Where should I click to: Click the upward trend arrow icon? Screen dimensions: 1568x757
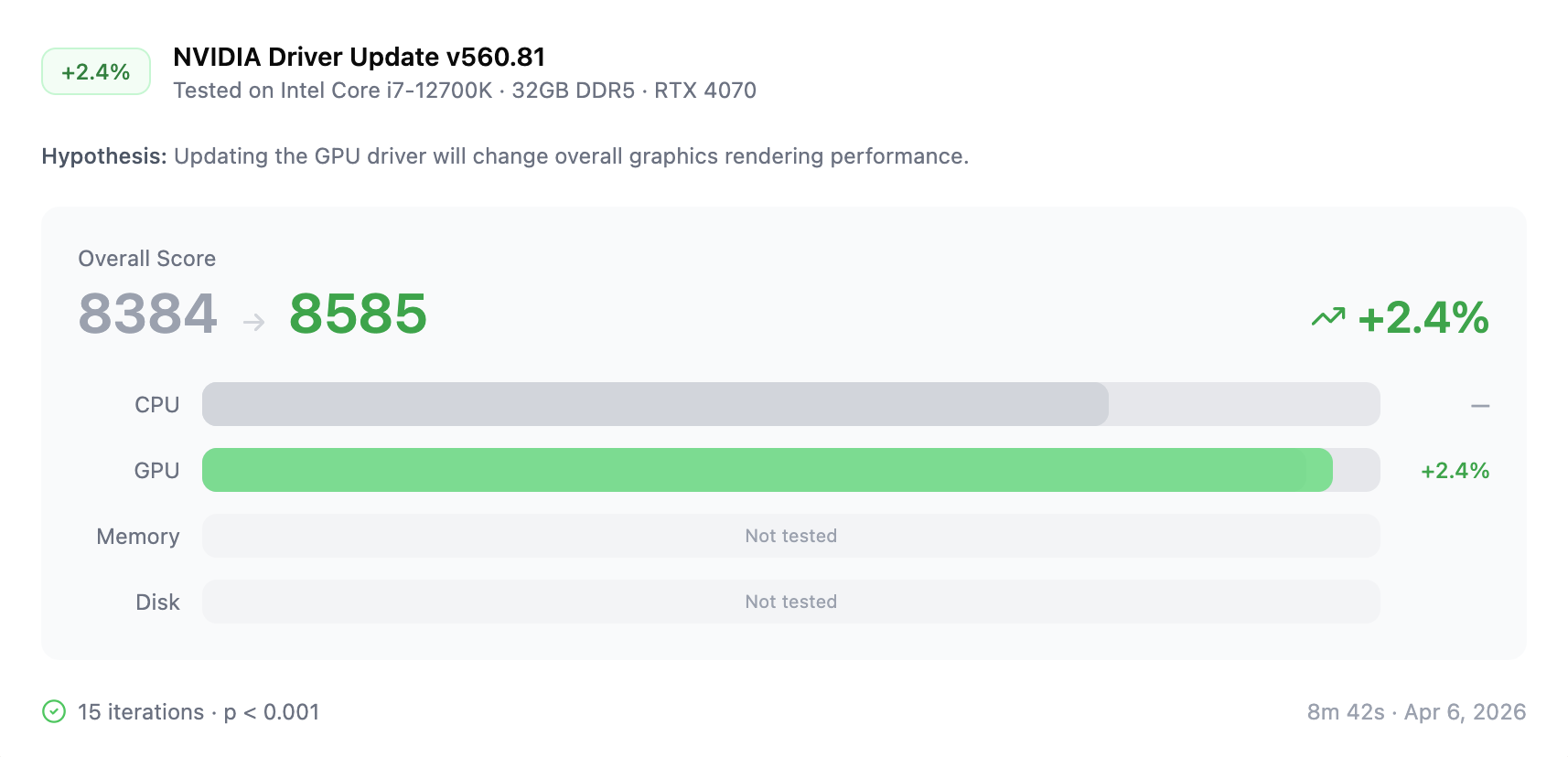coord(1328,317)
